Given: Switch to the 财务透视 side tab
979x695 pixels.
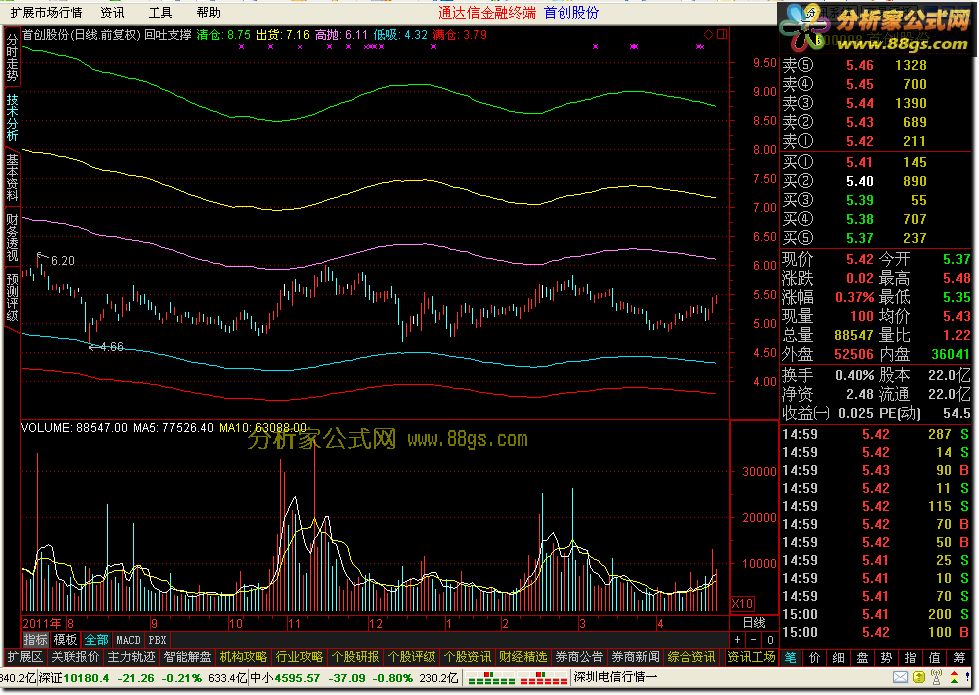Looking at the screenshot, I should click(12, 237).
